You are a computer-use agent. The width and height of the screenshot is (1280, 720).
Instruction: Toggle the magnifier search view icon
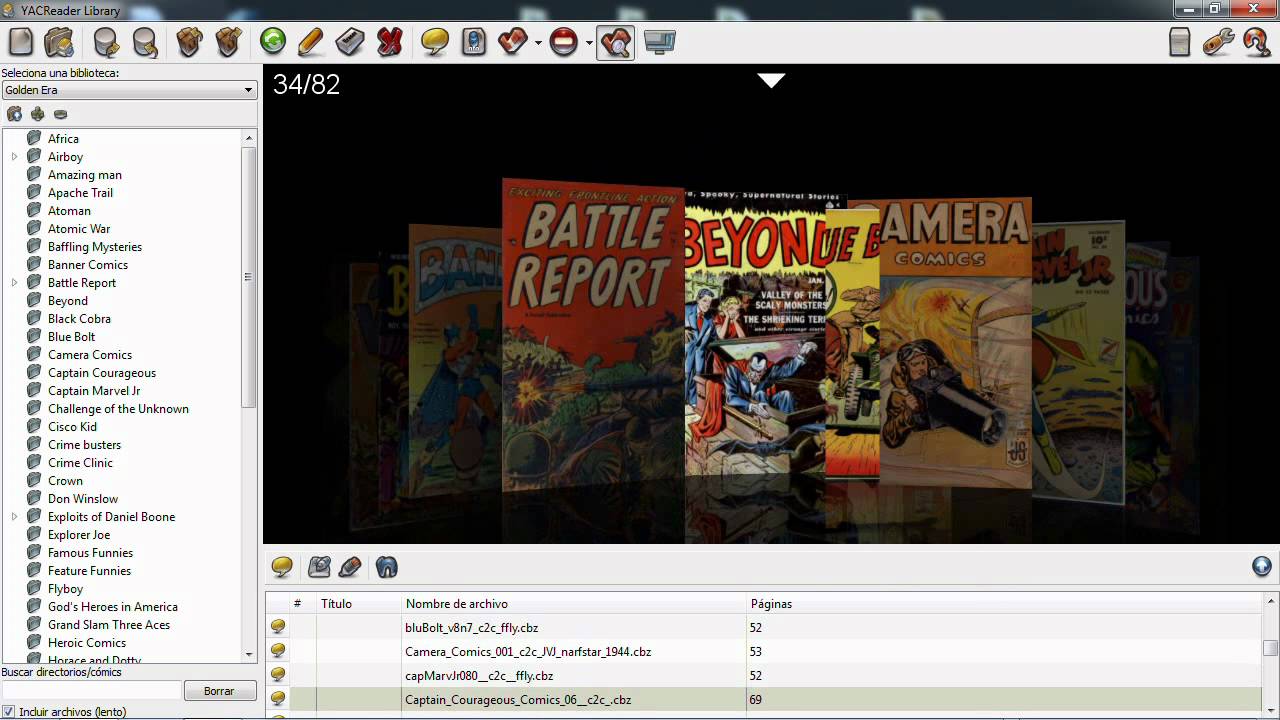click(616, 42)
